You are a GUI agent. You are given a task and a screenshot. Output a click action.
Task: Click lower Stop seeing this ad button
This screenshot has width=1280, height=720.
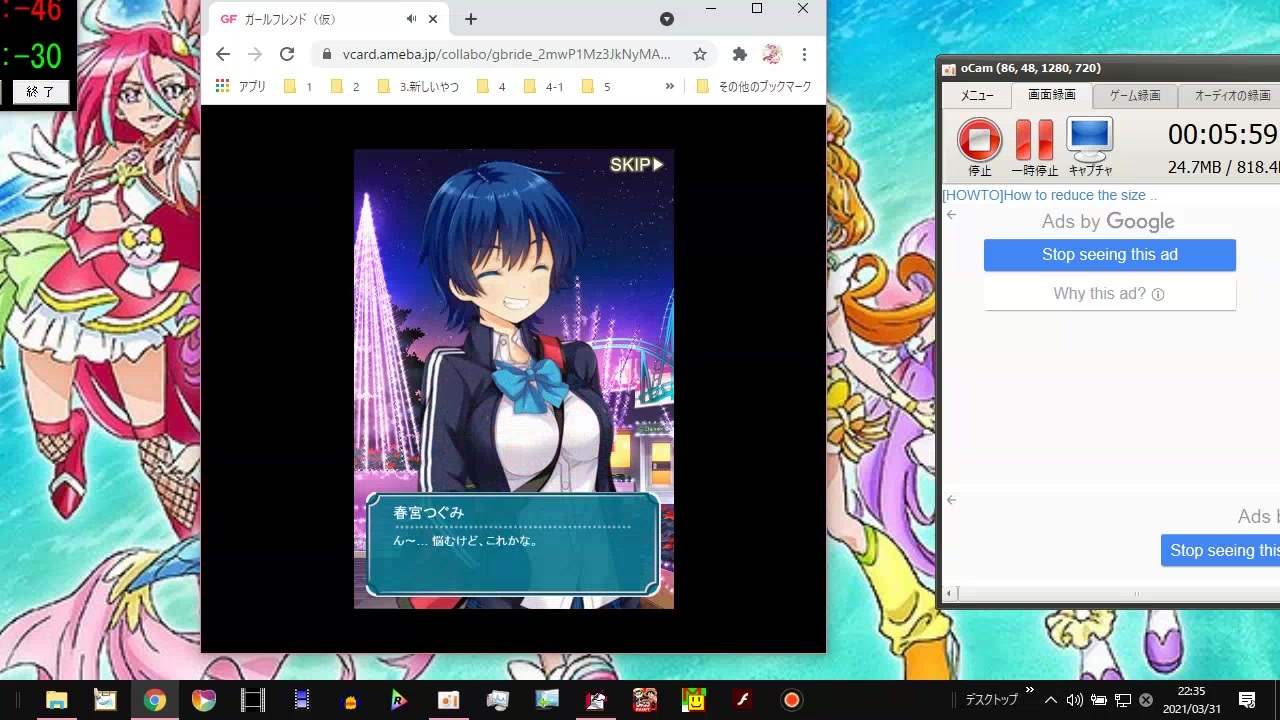pos(1220,550)
